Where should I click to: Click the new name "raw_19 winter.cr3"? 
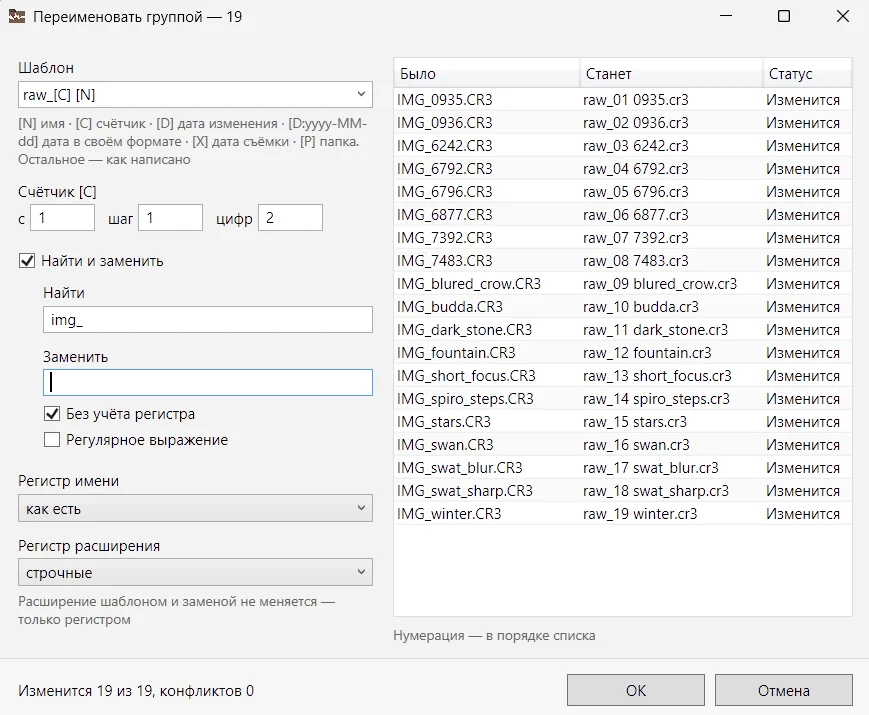click(640, 514)
